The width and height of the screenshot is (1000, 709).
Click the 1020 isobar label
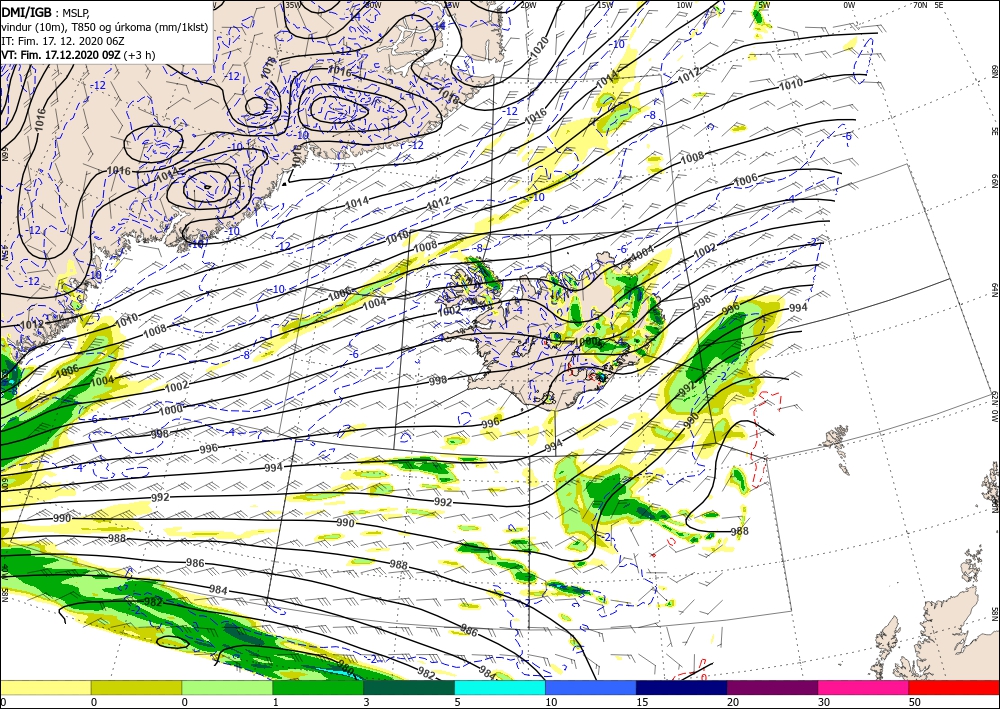click(540, 48)
